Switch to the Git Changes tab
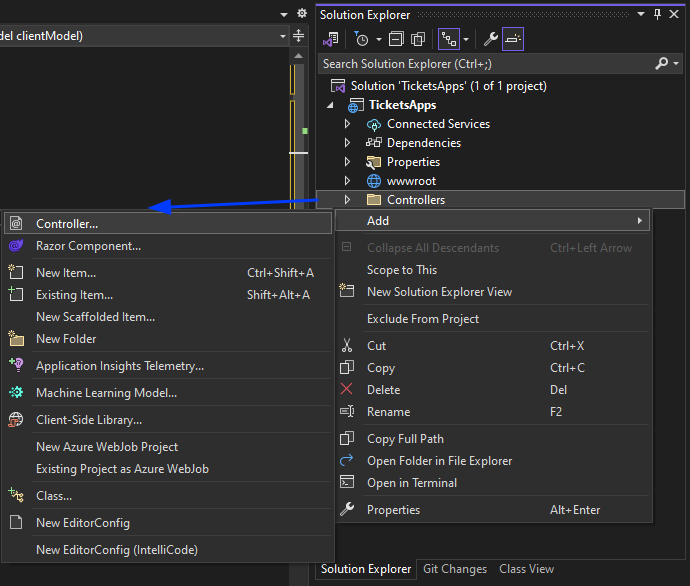This screenshot has height=586, width=690. tap(455, 569)
